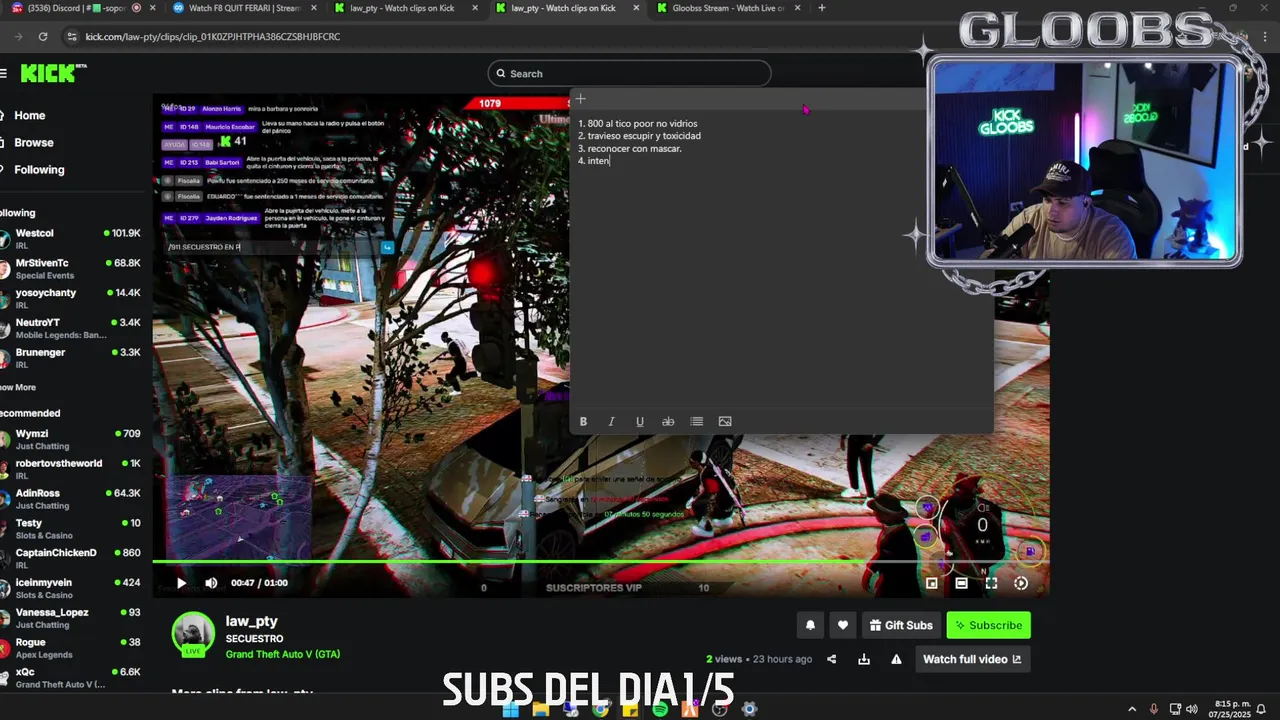The image size is (1280, 720).
Task: Open AdinRoss recommended channel
Action: pos(72,499)
